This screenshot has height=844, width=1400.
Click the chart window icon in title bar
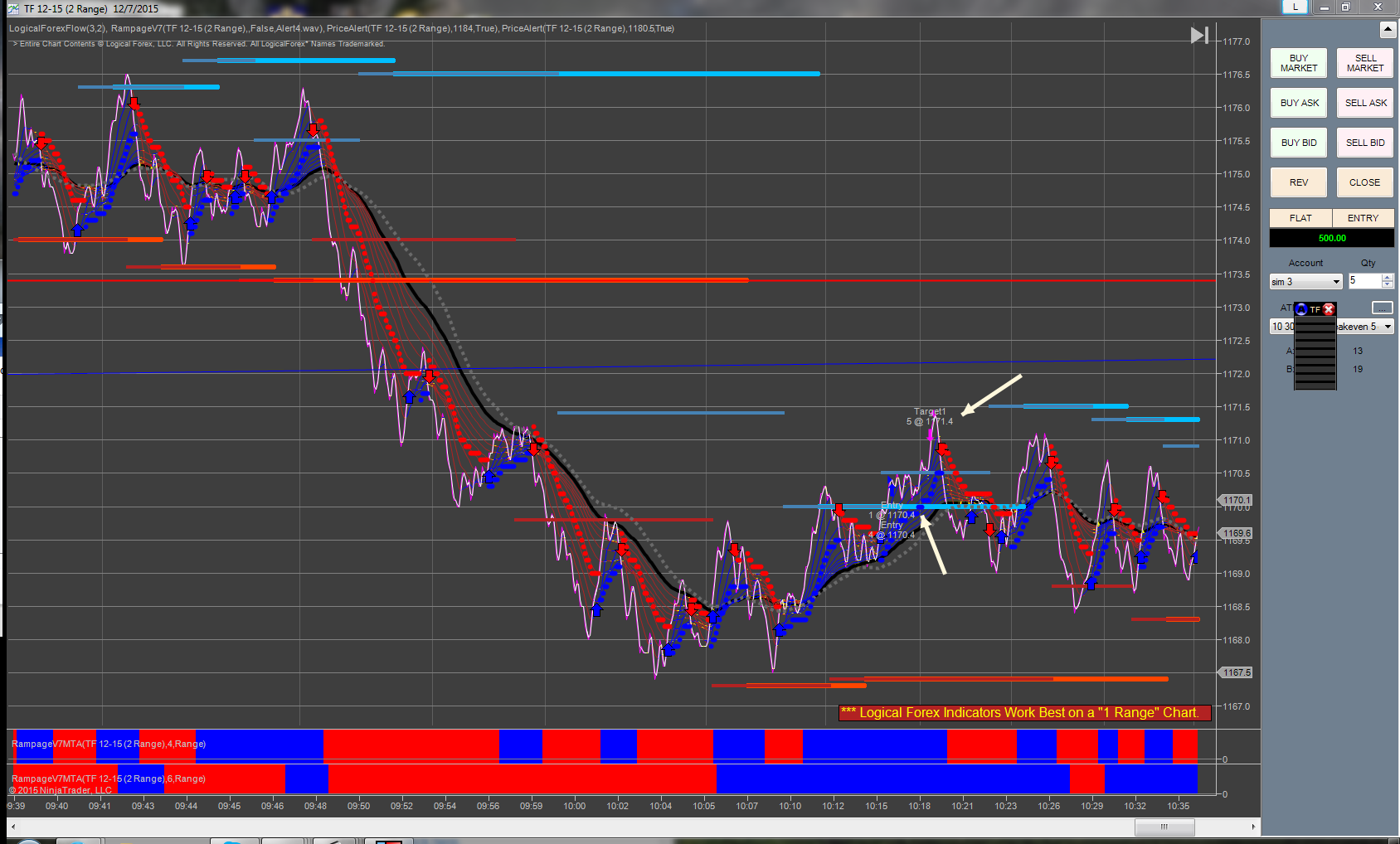click(12, 8)
